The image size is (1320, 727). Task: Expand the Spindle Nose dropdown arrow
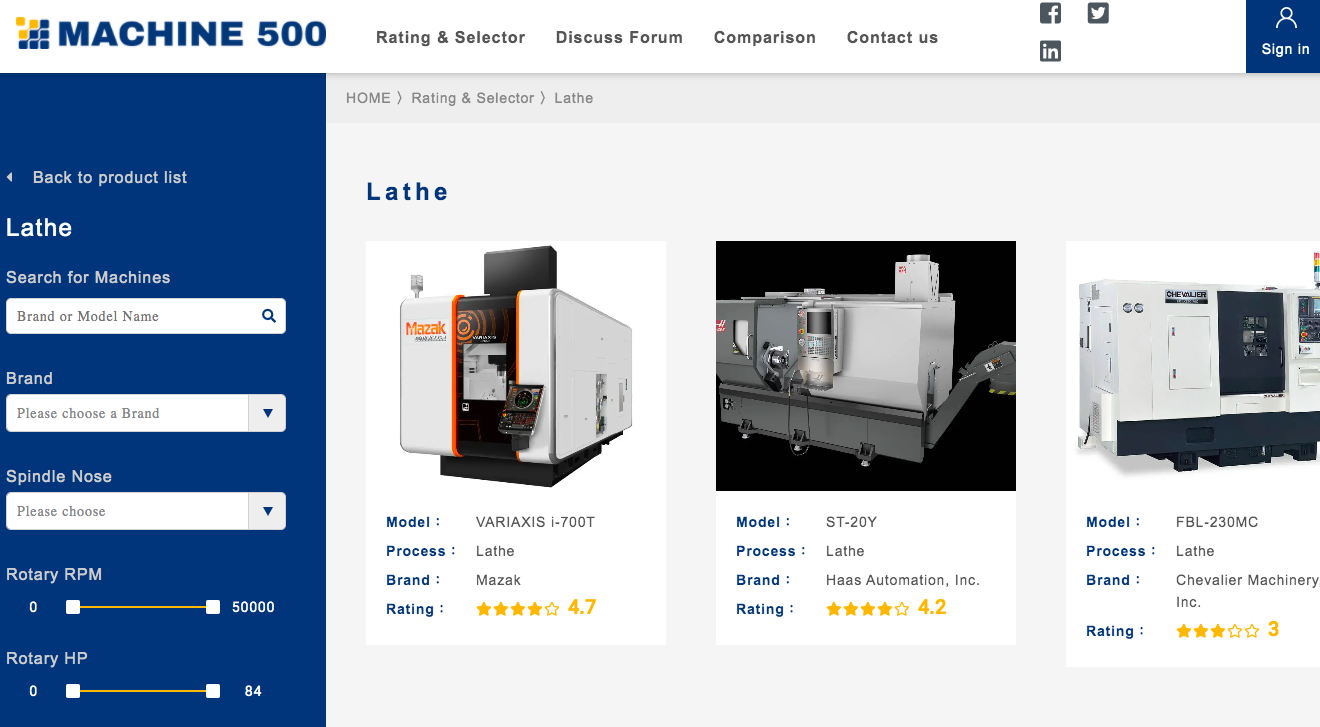tap(267, 511)
